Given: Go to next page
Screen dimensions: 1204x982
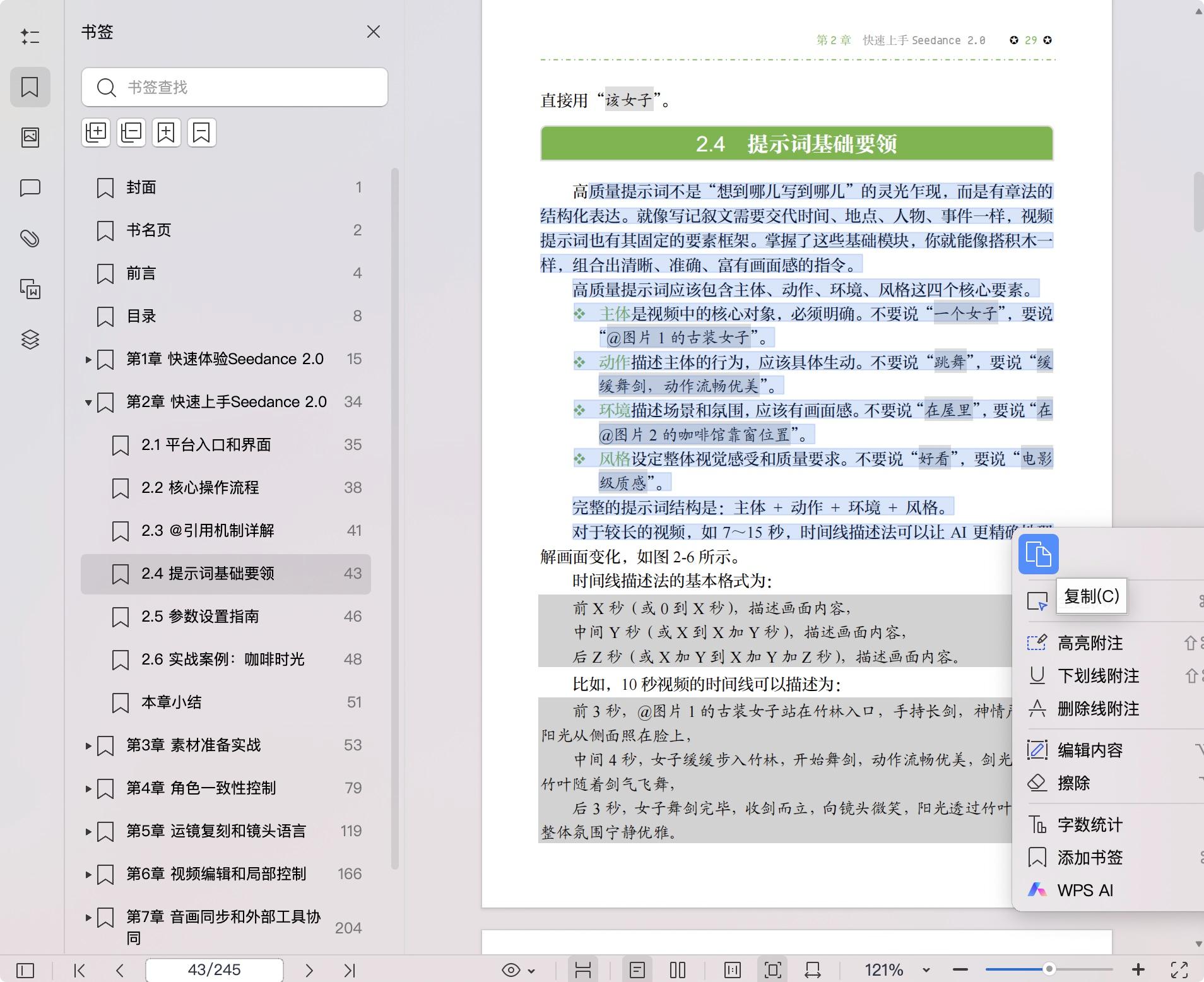Looking at the screenshot, I should (309, 970).
